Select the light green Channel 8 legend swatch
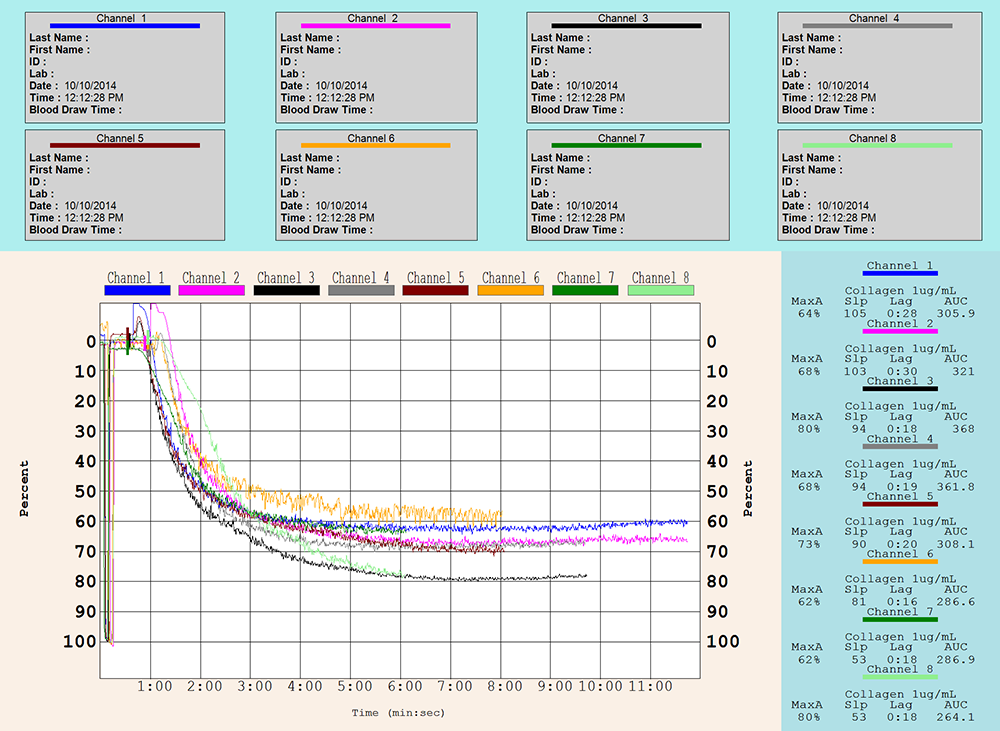The height and width of the screenshot is (731, 1000). tap(660, 290)
